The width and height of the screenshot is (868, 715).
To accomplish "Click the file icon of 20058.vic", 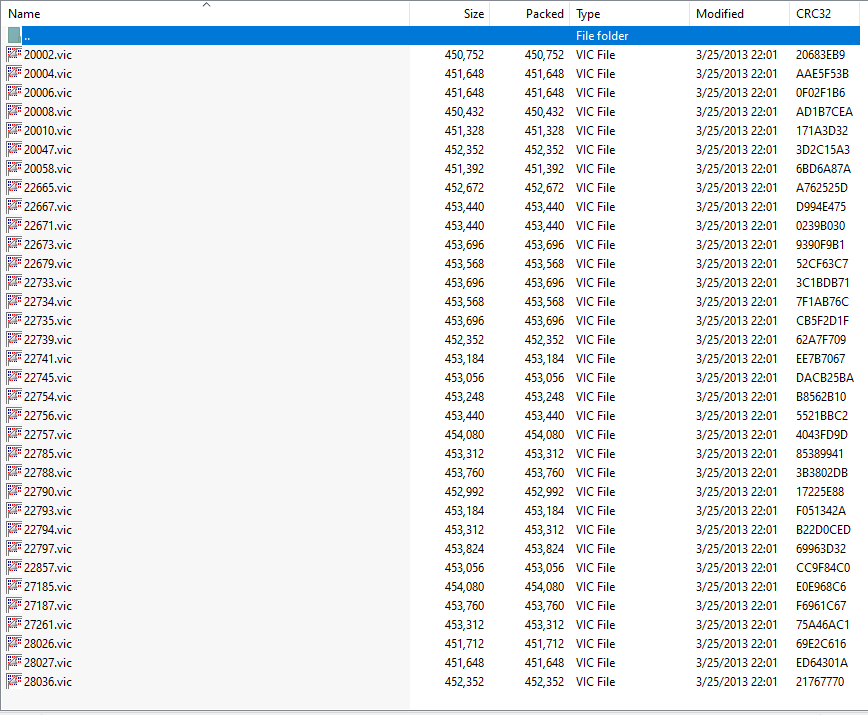I will 14,168.
